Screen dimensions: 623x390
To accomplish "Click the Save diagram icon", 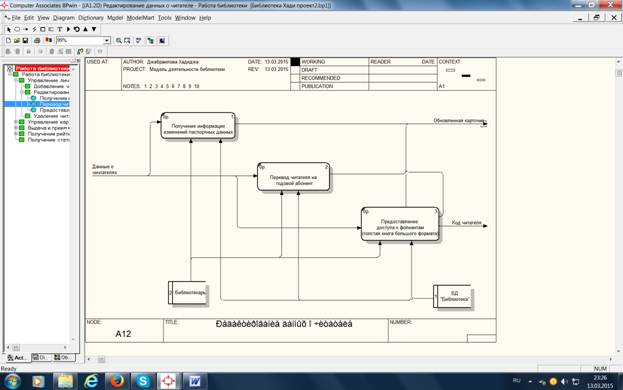I will 25,41.
